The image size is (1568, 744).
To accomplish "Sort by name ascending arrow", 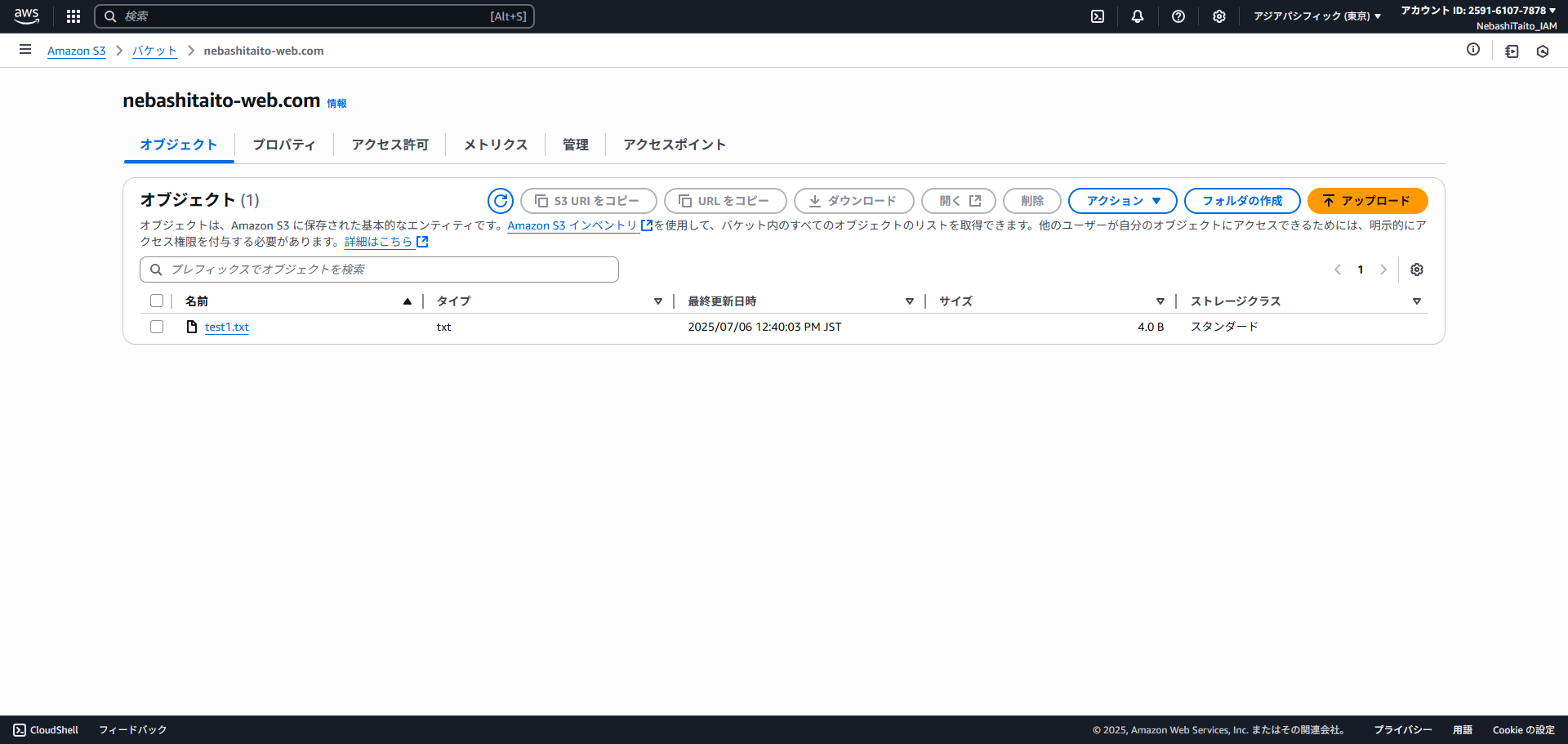I will tap(408, 301).
